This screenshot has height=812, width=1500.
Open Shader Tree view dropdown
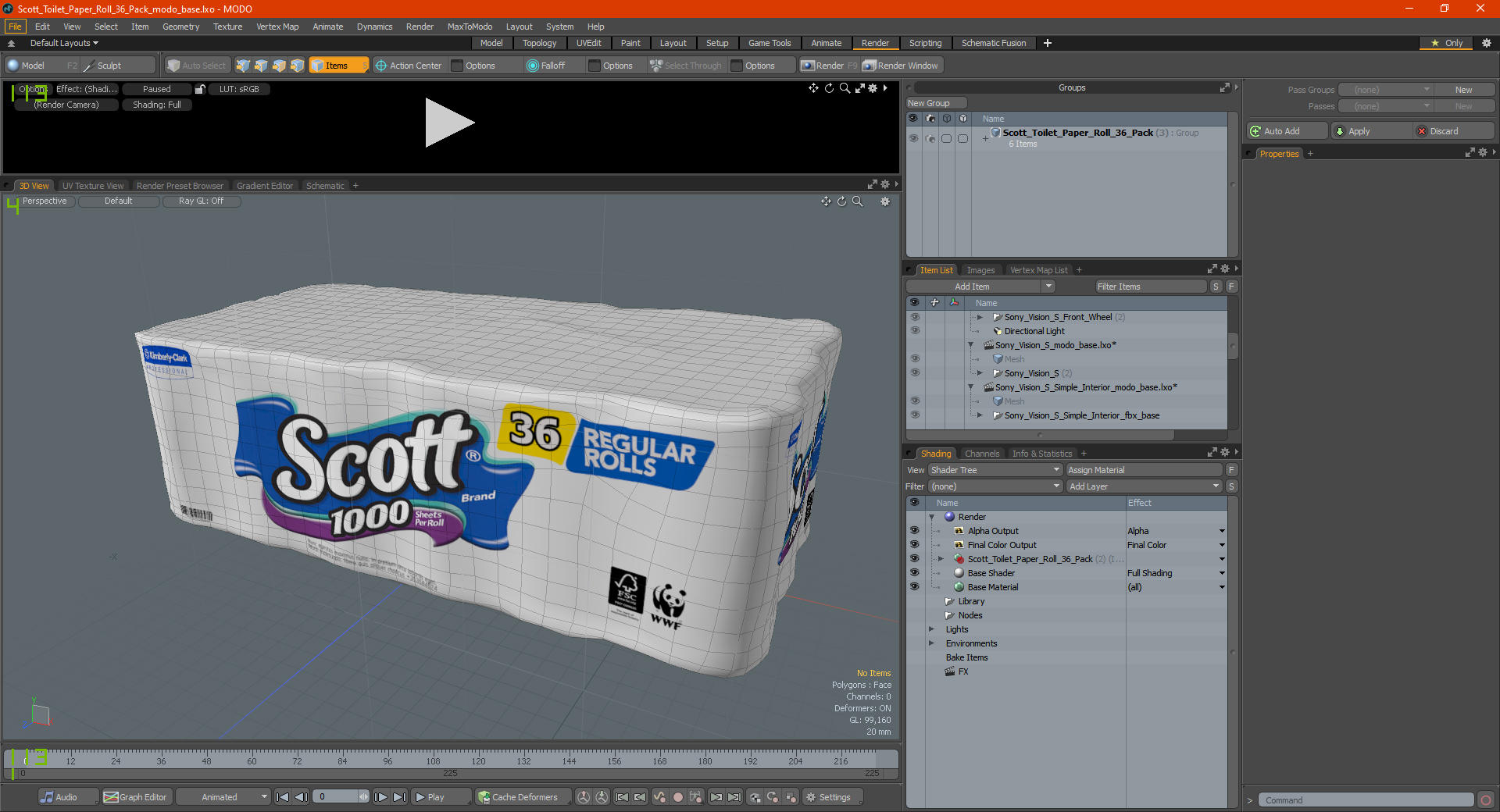[995, 470]
